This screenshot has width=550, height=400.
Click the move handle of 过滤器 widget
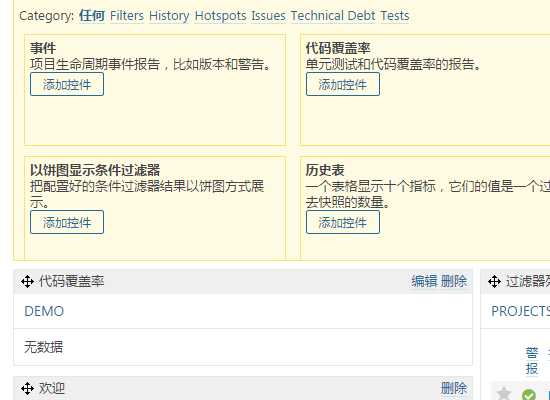pyautogui.click(x=495, y=281)
